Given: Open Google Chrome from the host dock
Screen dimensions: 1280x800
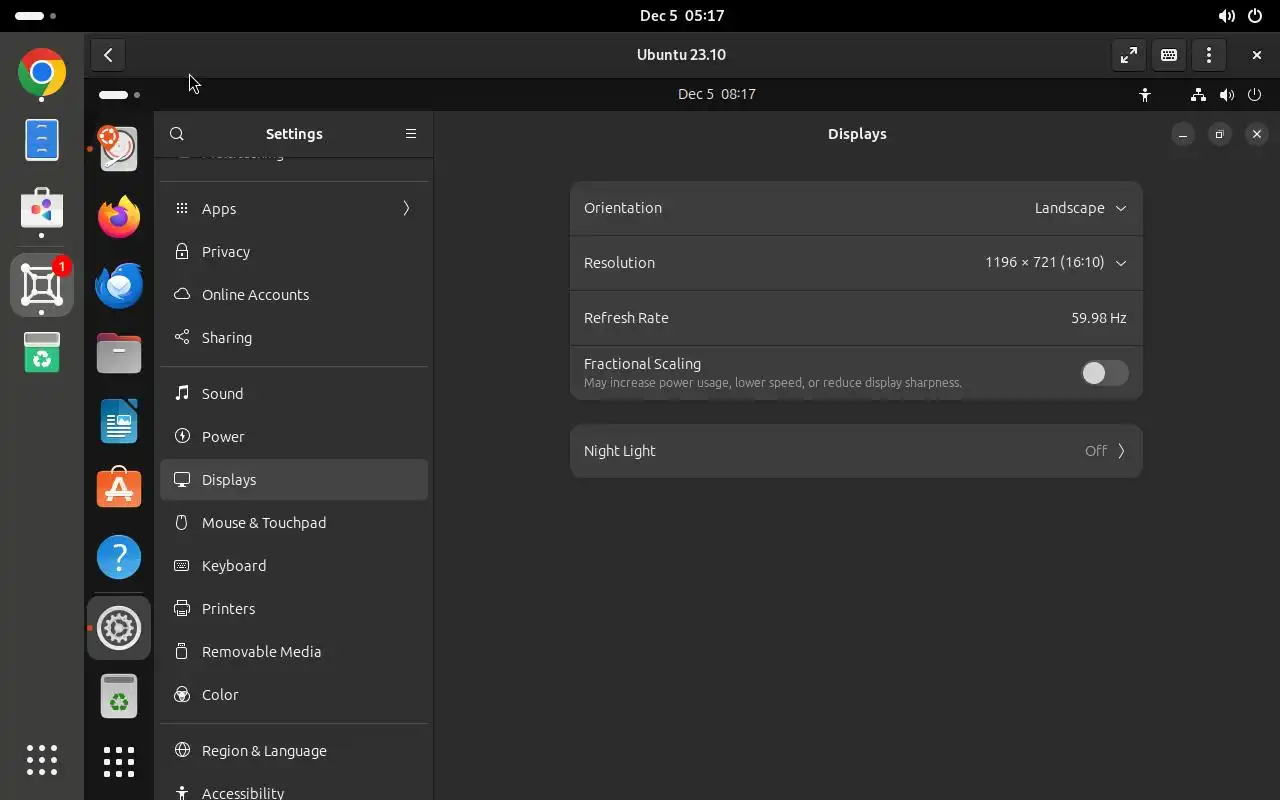Looking at the screenshot, I should pos(42,73).
